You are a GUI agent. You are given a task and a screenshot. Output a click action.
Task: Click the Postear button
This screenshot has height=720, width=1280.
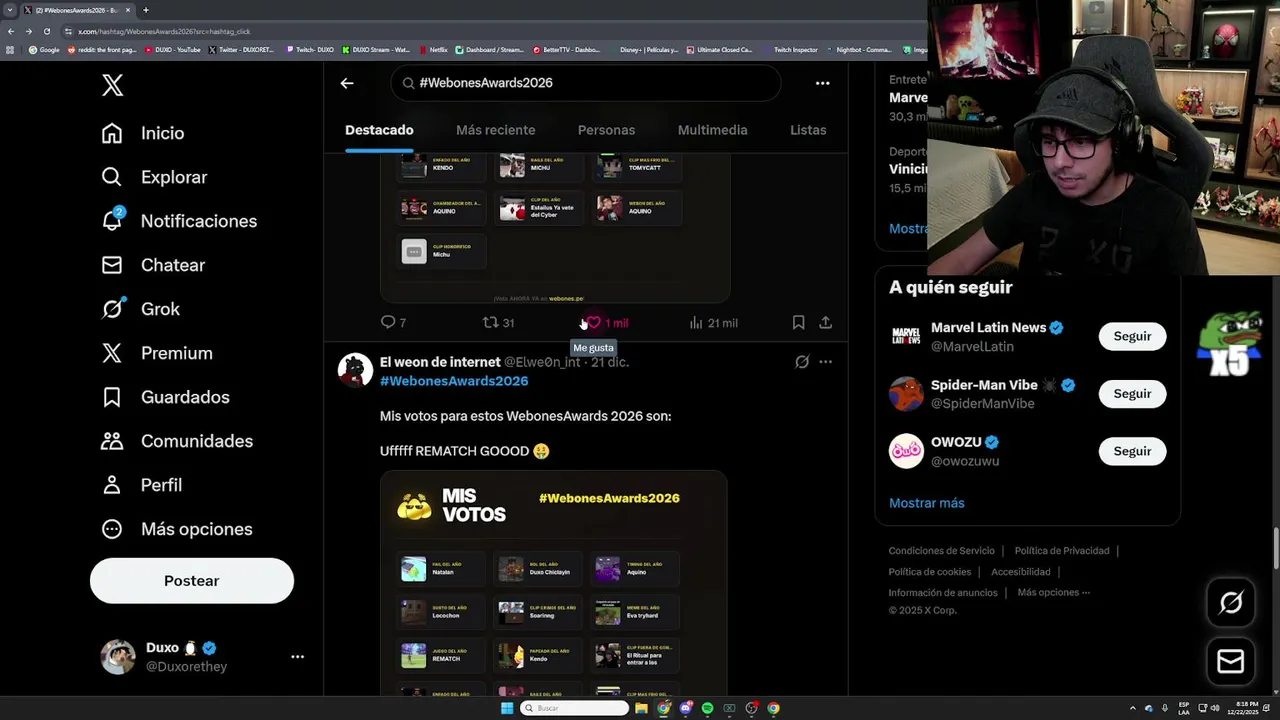click(x=192, y=581)
